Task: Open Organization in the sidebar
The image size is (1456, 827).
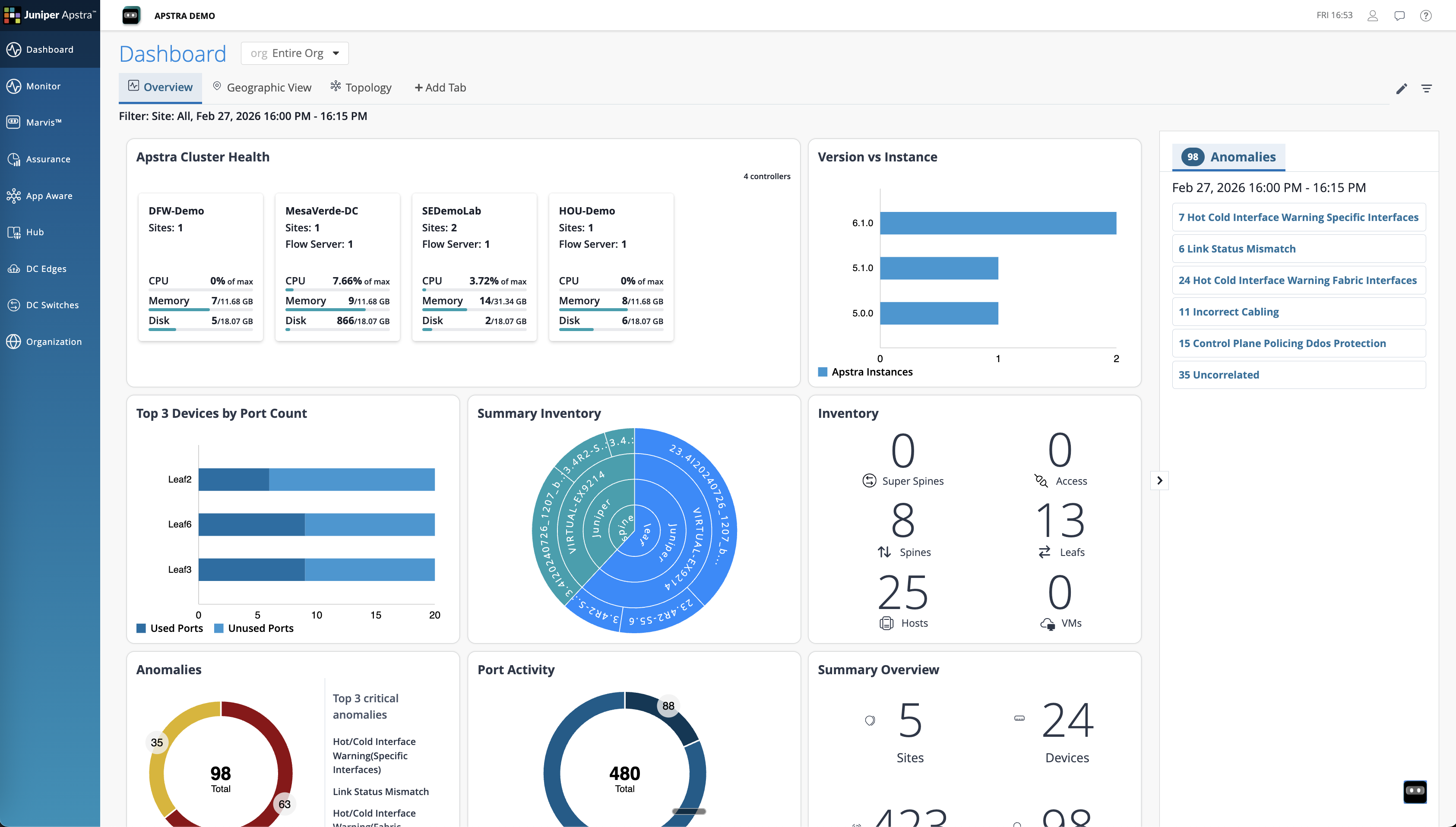Action: pos(50,342)
